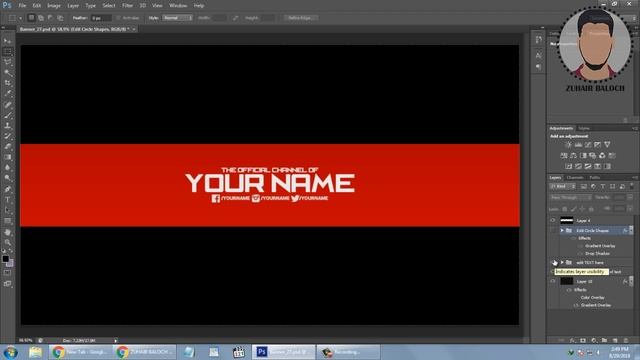This screenshot has height=360, width=640.
Task: Select the Magic Wand tool
Action: pyautogui.click(x=7, y=73)
